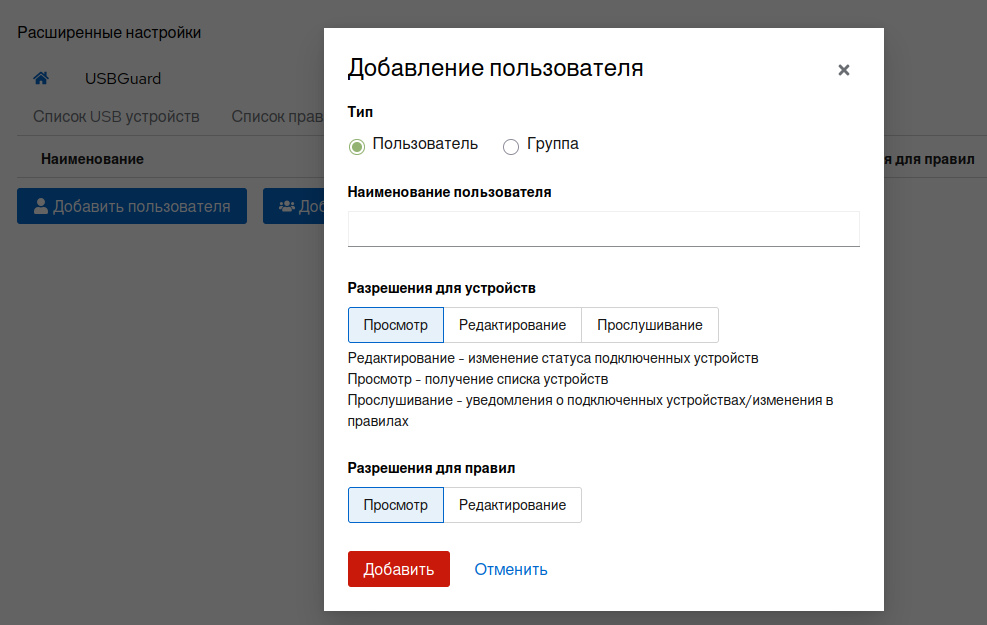Click the для правил column header
This screenshot has width=987, height=625.
[935, 159]
